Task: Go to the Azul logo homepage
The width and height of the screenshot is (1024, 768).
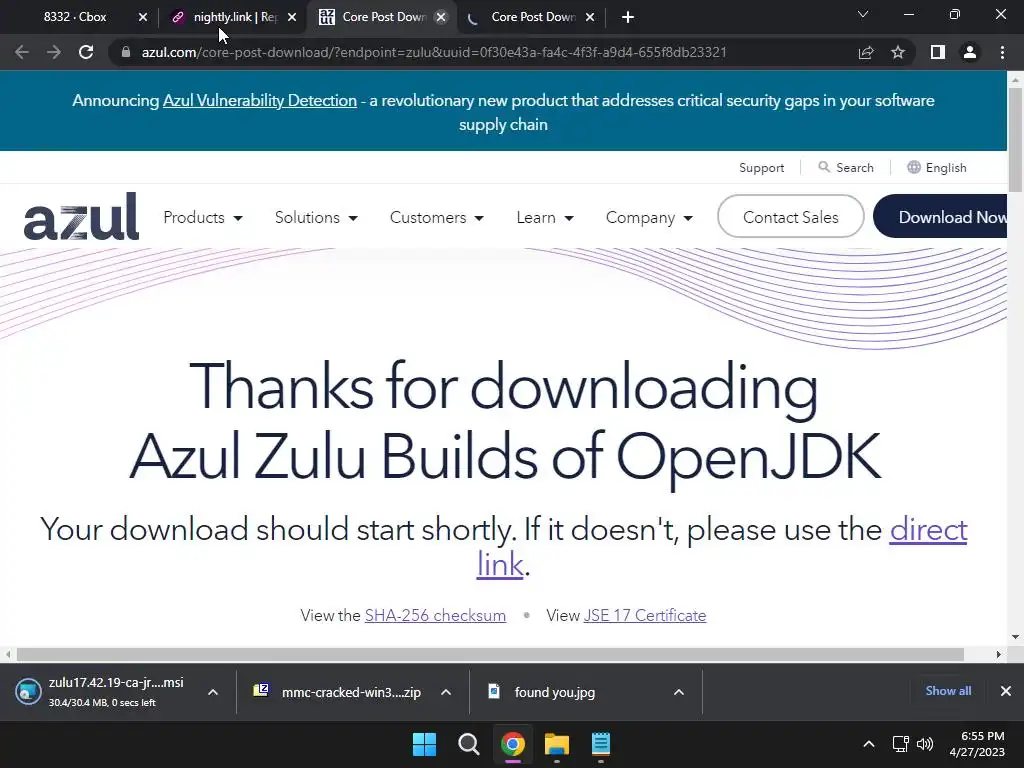Action: [81, 216]
